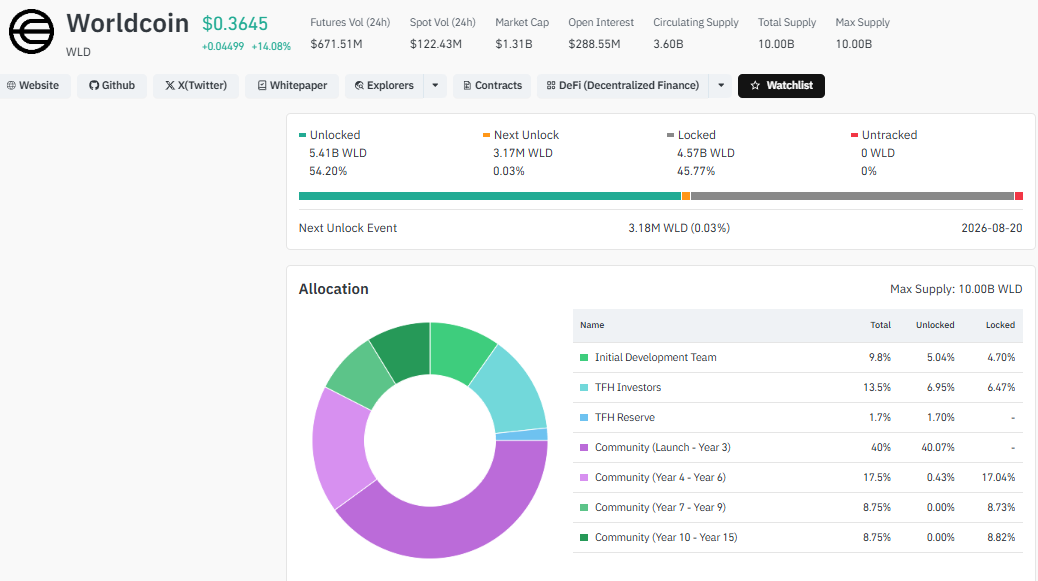The width and height of the screenshot is (1038, 581).
Task: Click the Community (Launch - Year 3) color swatch
Action: (584, 447)
